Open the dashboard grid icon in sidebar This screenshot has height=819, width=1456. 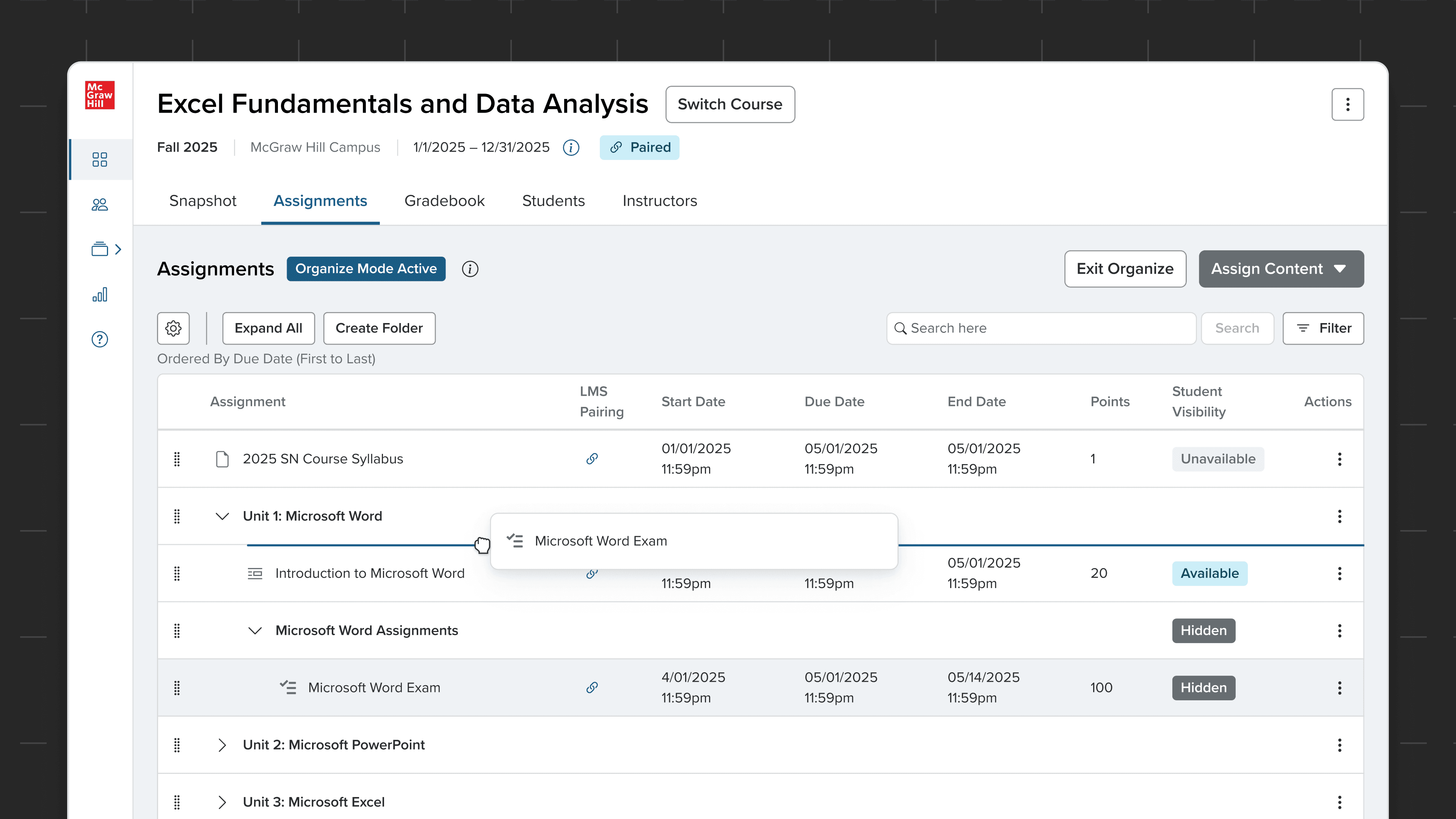click(99, 159)
